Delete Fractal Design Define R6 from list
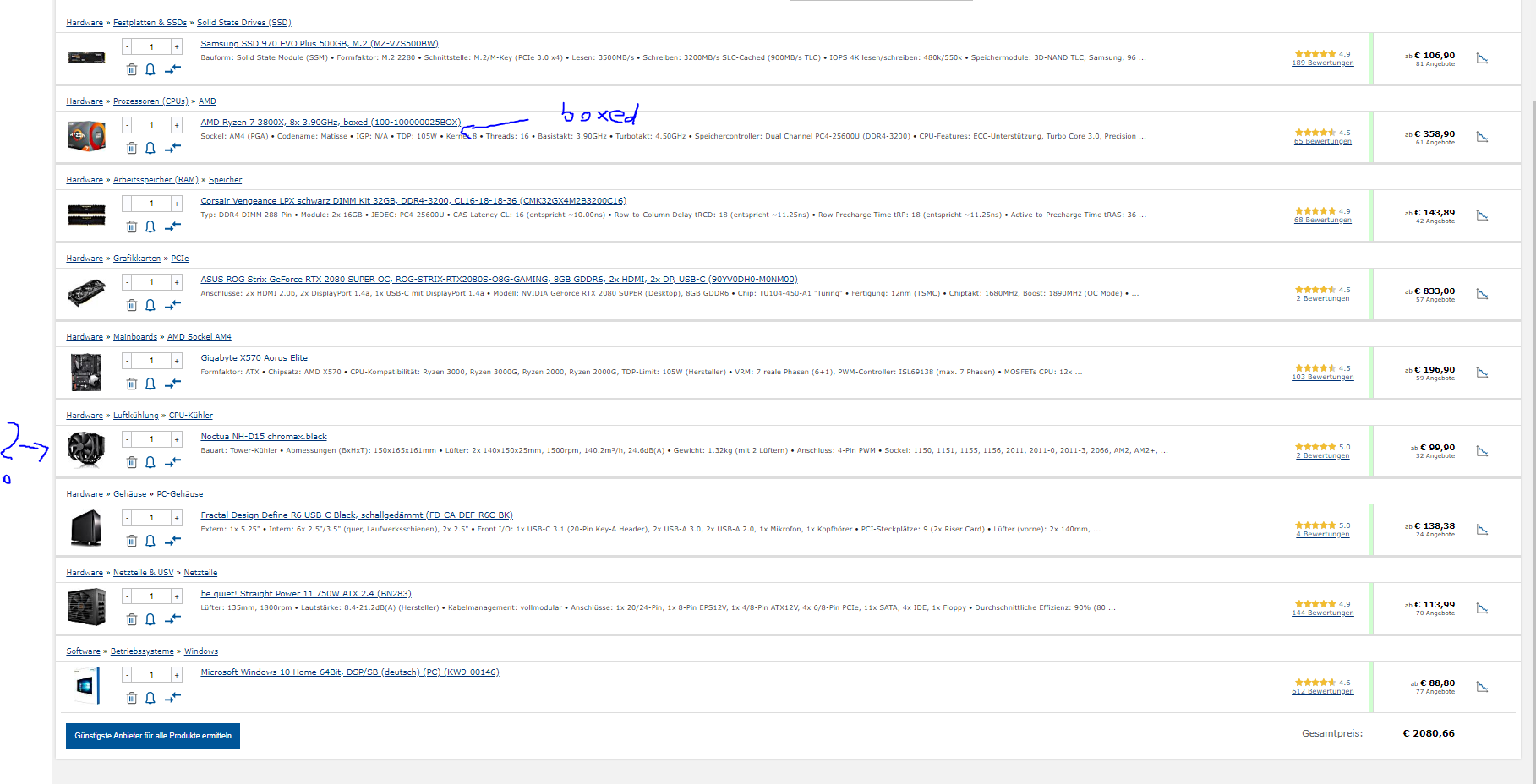This screenshot has width=1536, height=784. (132, 541)
